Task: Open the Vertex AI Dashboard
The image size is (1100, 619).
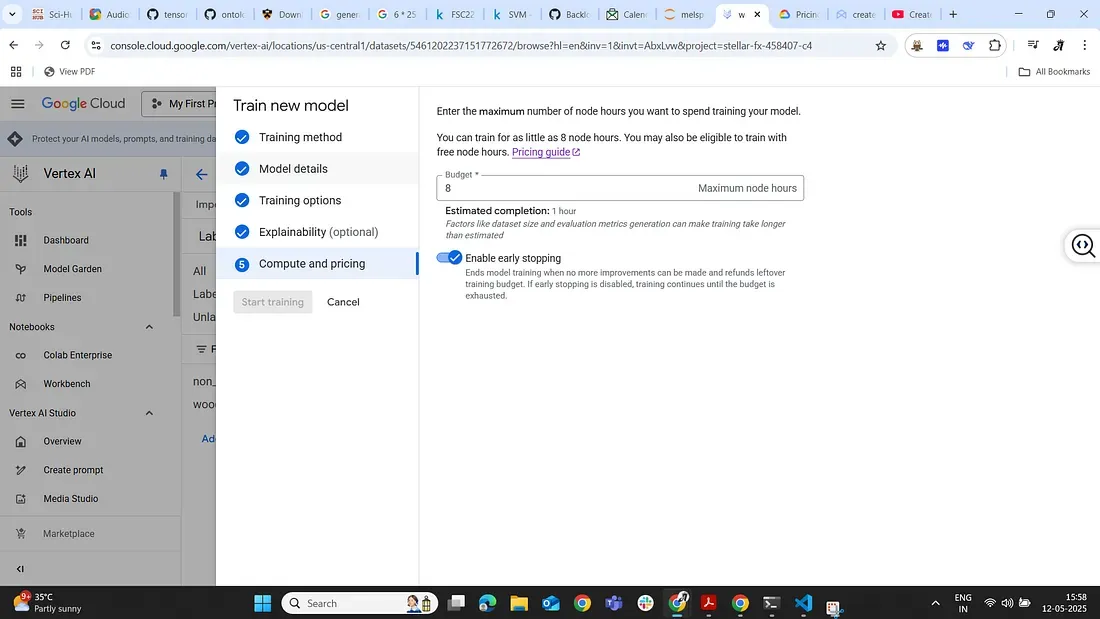Action: [x=66, y=240]
